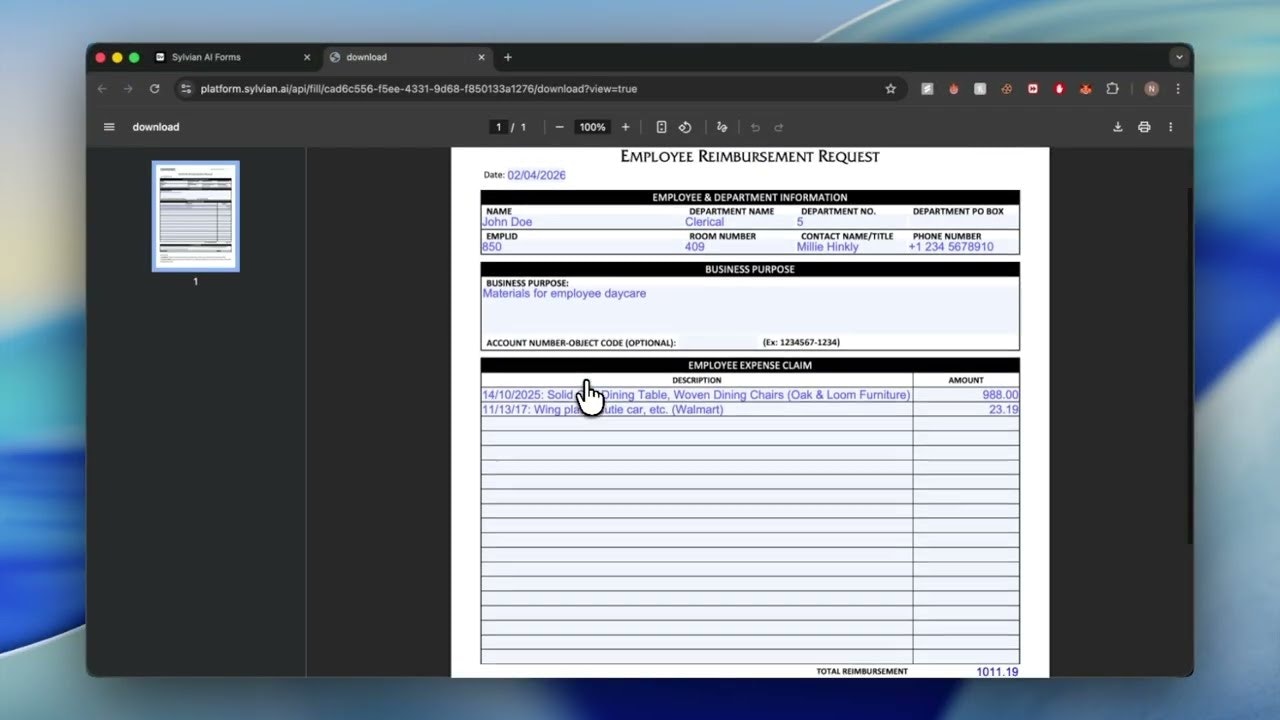
Task: Close the download tab
Action: 481,57
